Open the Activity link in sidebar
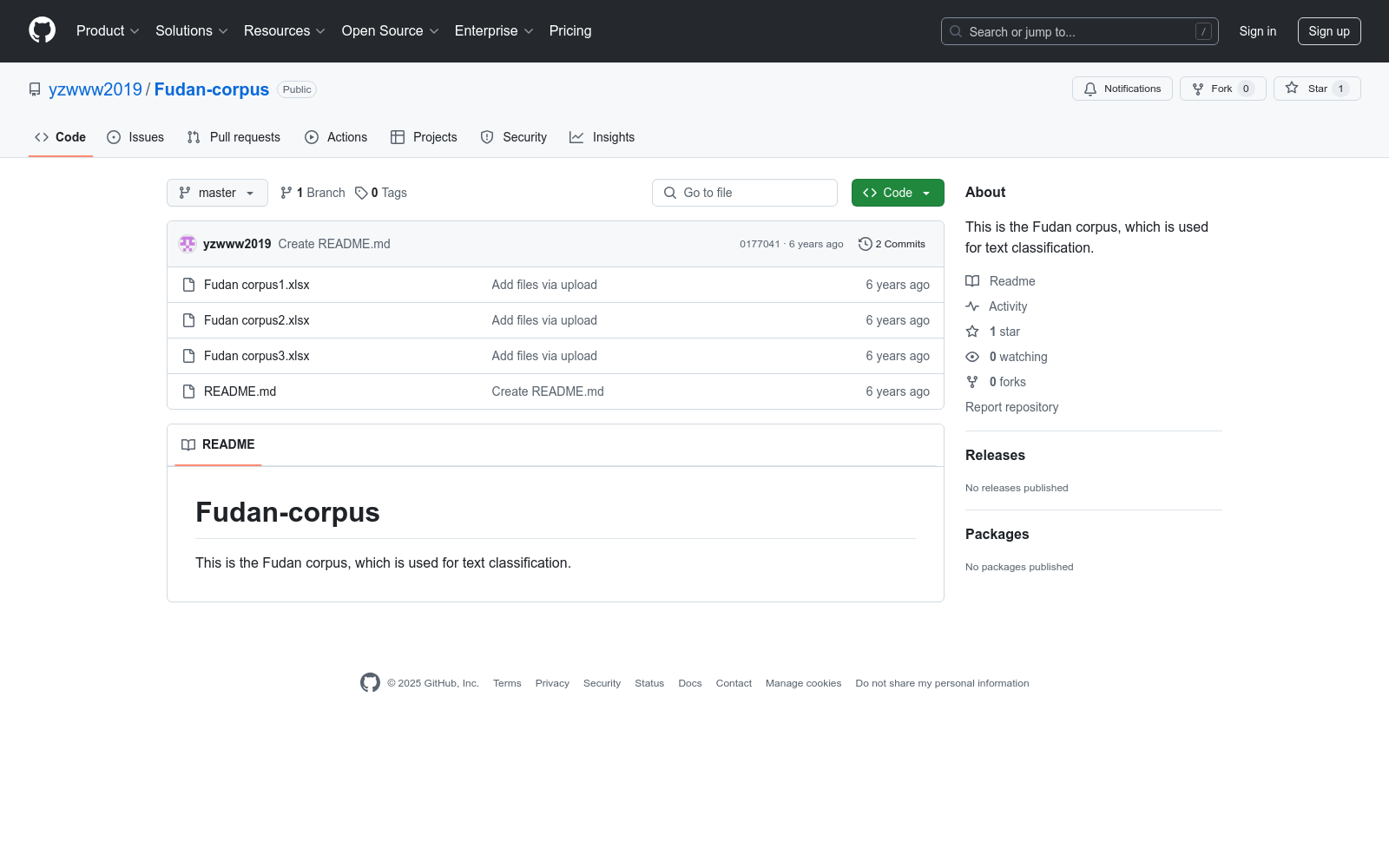 (997, 306)
